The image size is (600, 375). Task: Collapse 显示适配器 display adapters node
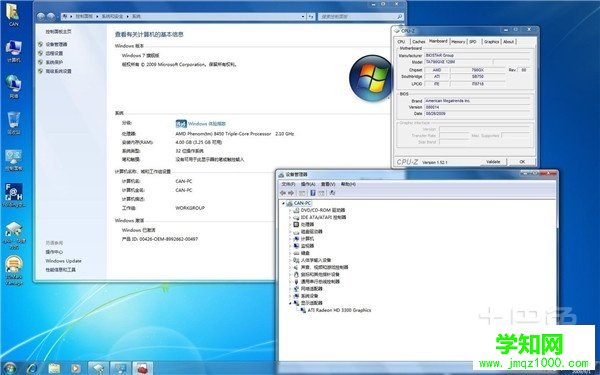click(x=290, y=303)
